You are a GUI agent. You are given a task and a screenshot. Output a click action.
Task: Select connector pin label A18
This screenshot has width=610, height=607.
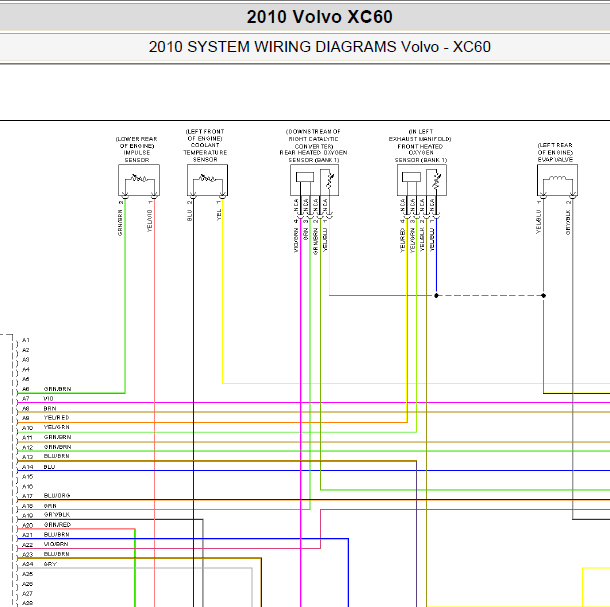(x=27, y=506)
